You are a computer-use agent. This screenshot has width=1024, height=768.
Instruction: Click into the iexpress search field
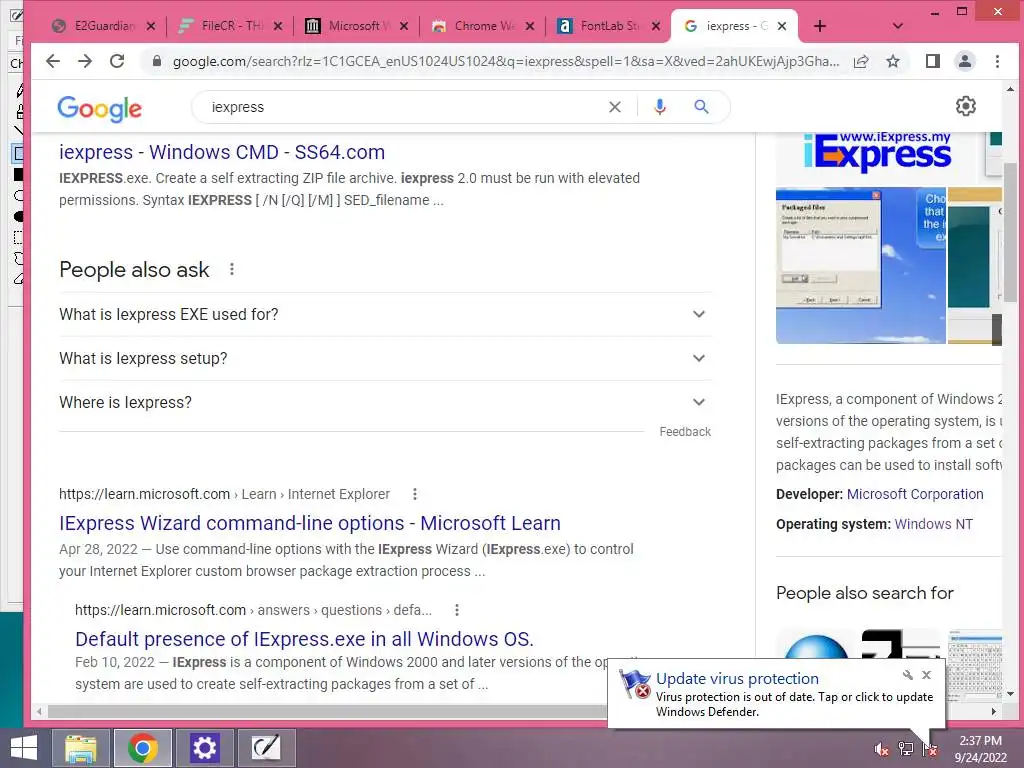(405, 107)
